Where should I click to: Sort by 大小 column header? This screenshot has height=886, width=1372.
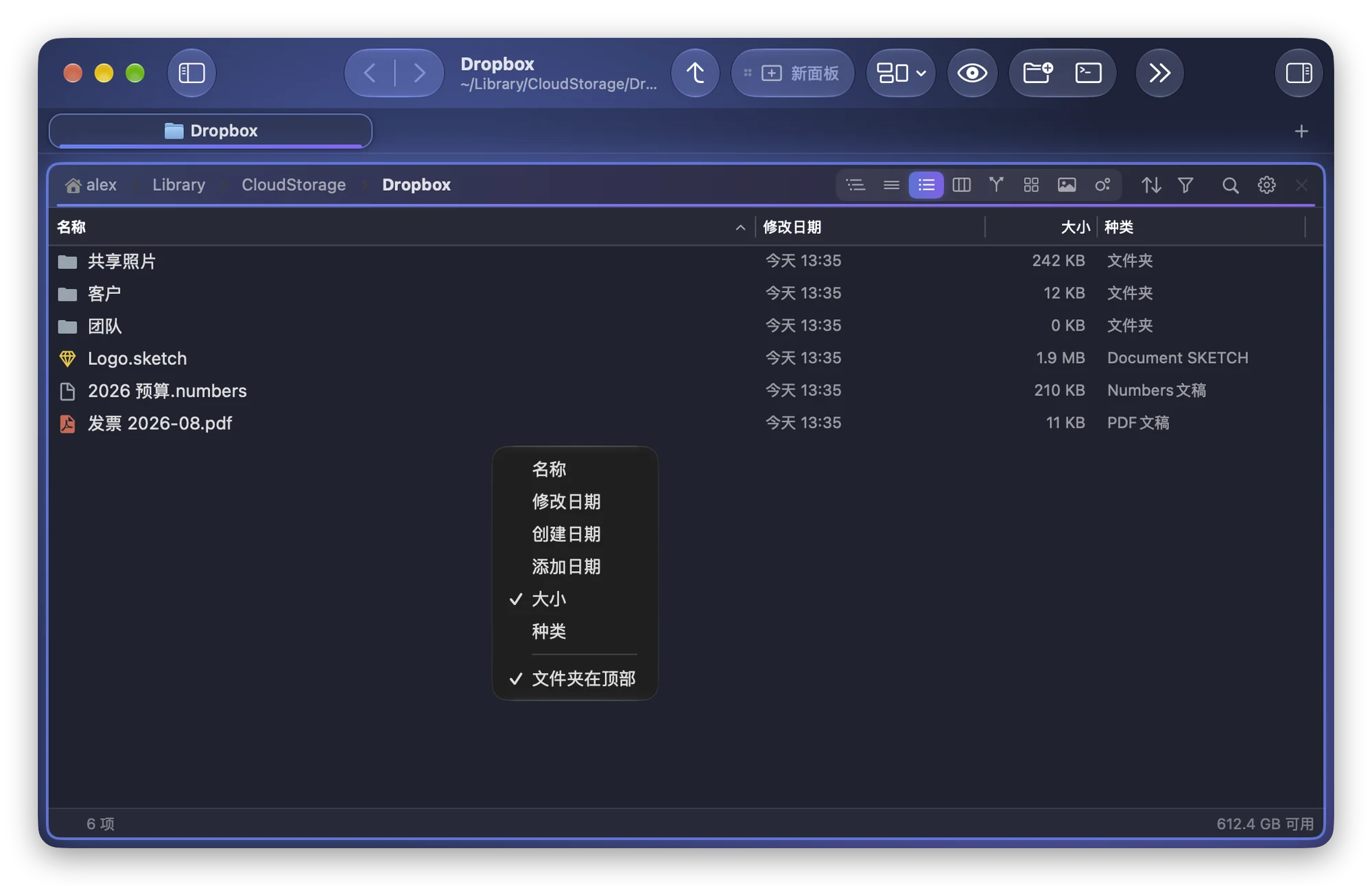[1041, 227]
